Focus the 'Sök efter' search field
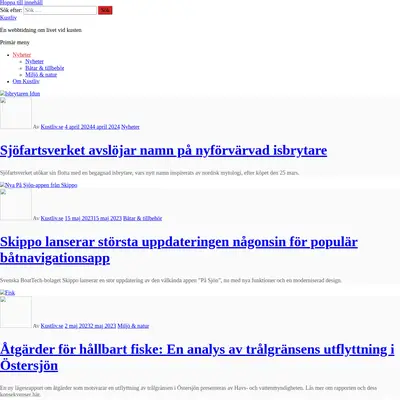Viewport: 400px width, 400px height. [x=60, y=10]
